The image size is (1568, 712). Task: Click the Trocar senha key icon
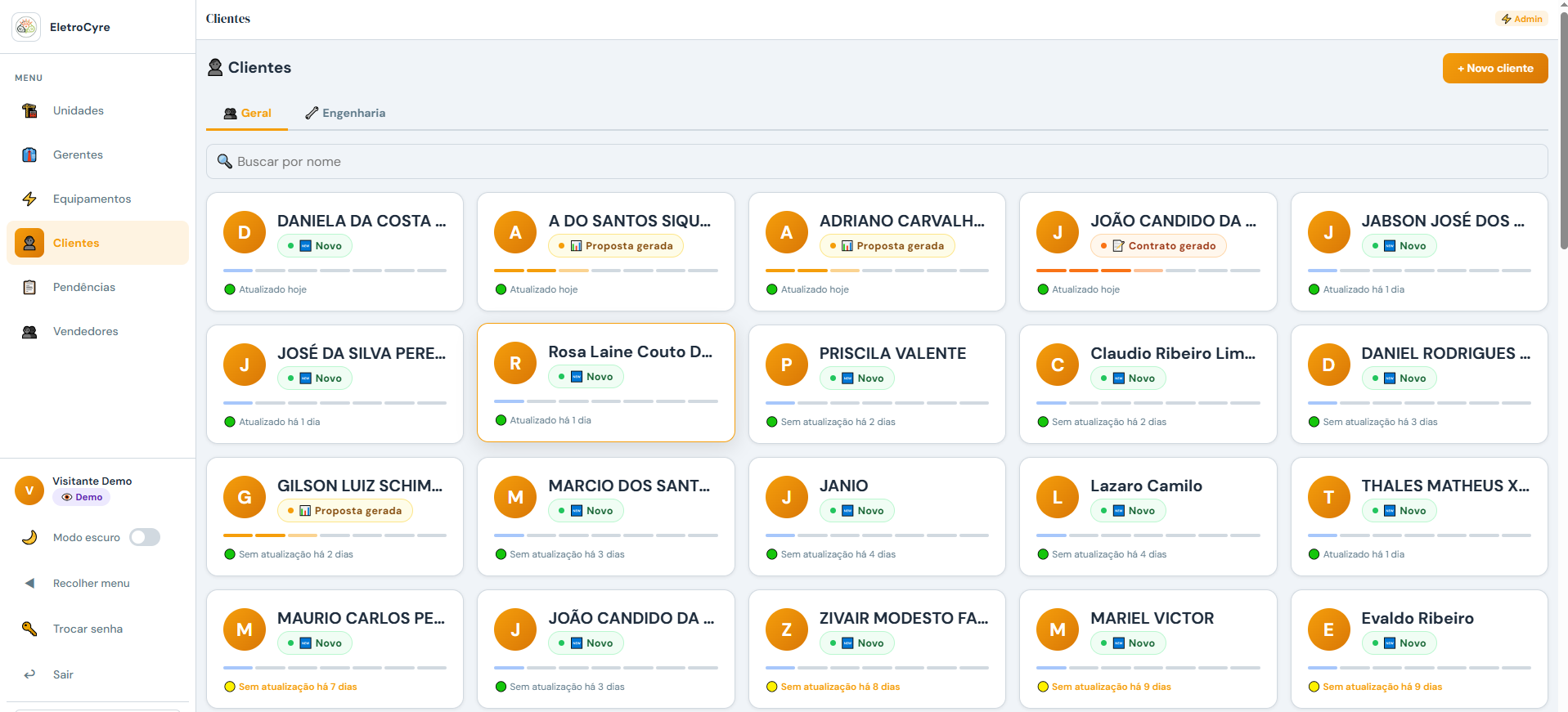click(x=29, y=629)
